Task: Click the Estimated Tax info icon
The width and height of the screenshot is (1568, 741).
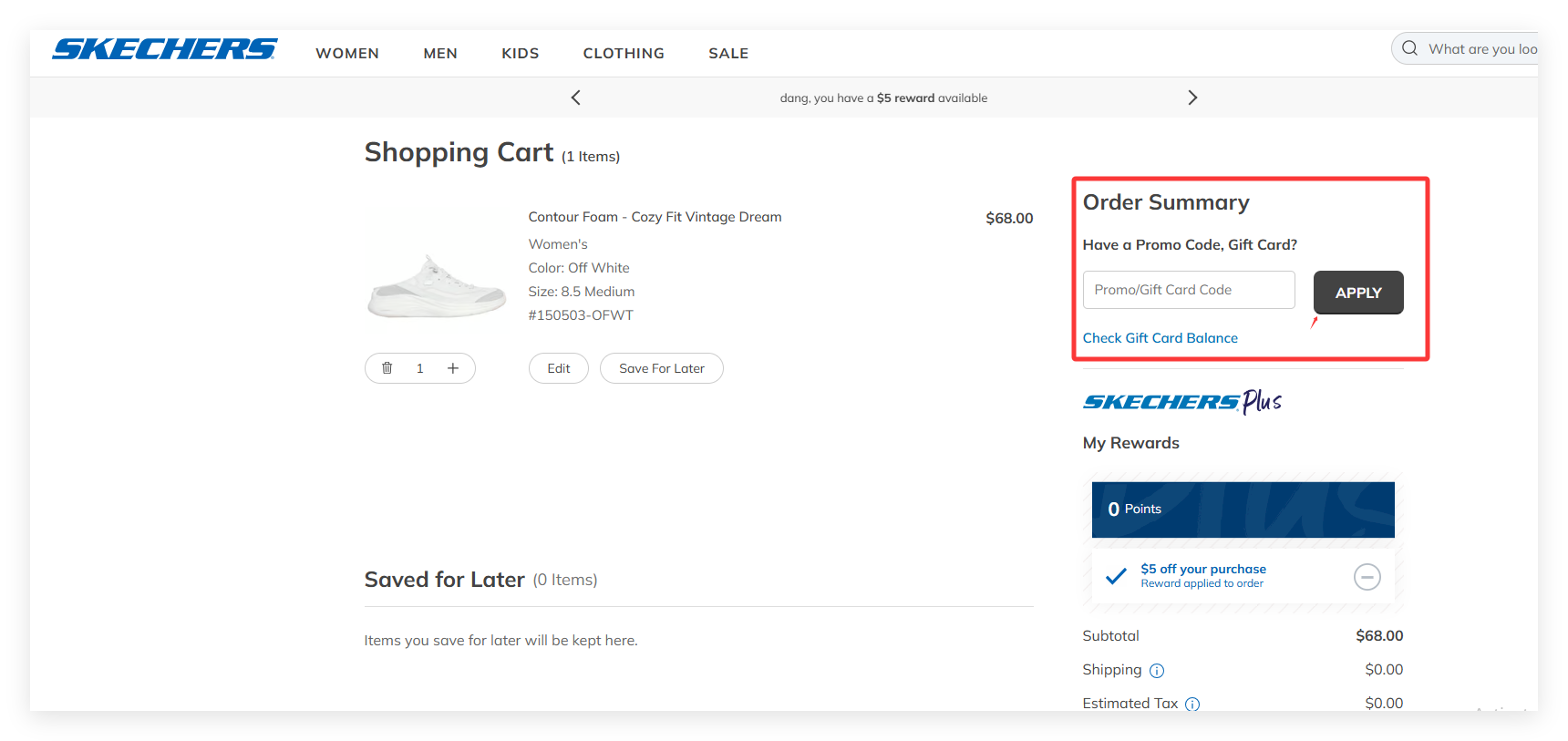Action: [x=1192, y=704]
